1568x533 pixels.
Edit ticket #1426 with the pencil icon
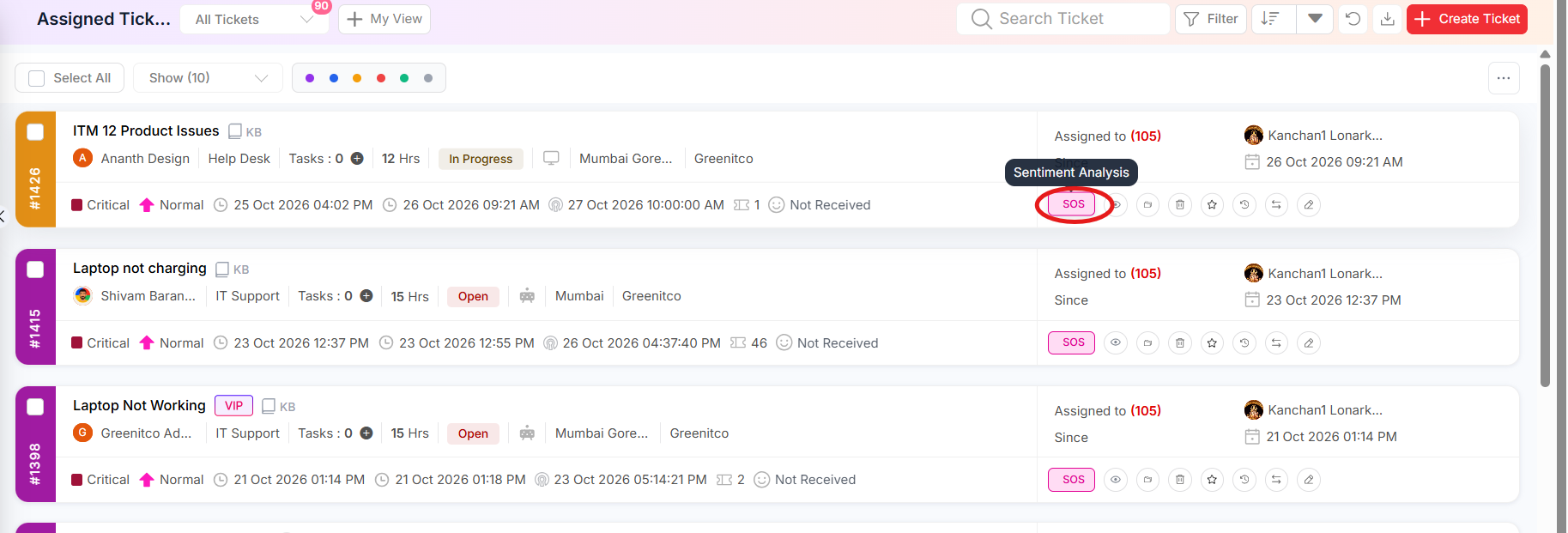pos(1309,205)
